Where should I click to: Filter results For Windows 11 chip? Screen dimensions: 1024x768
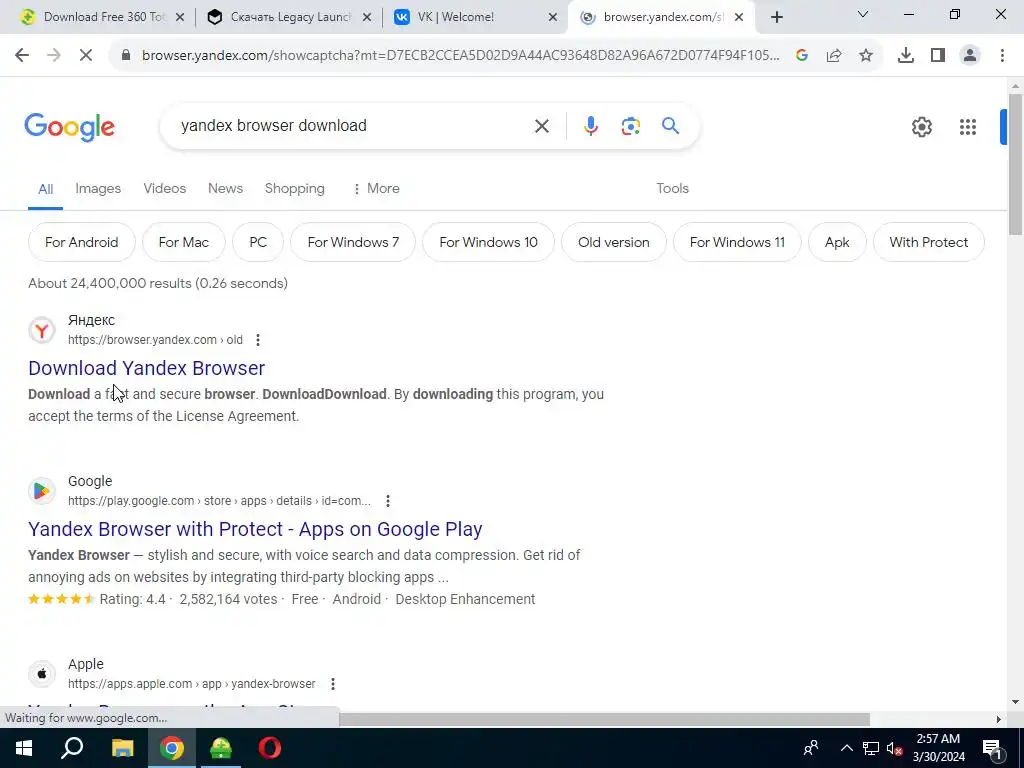click(737, 242)
